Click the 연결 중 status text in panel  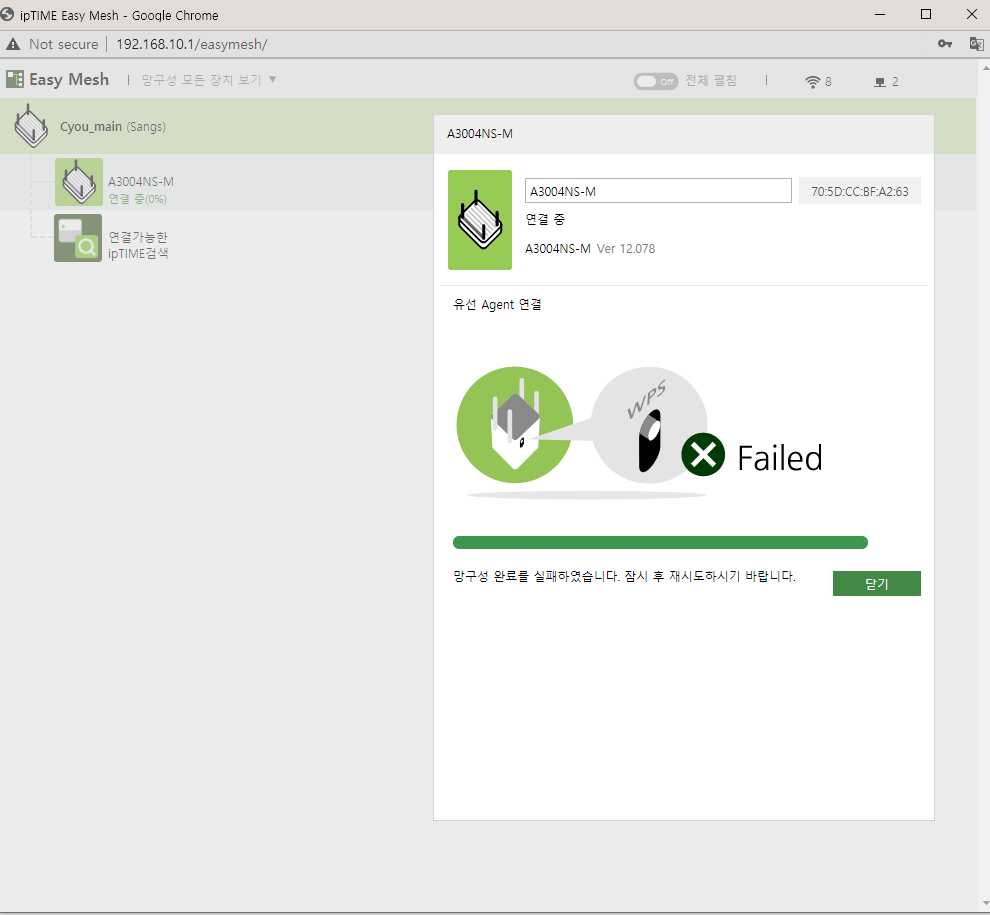click(x=545, y=219)
